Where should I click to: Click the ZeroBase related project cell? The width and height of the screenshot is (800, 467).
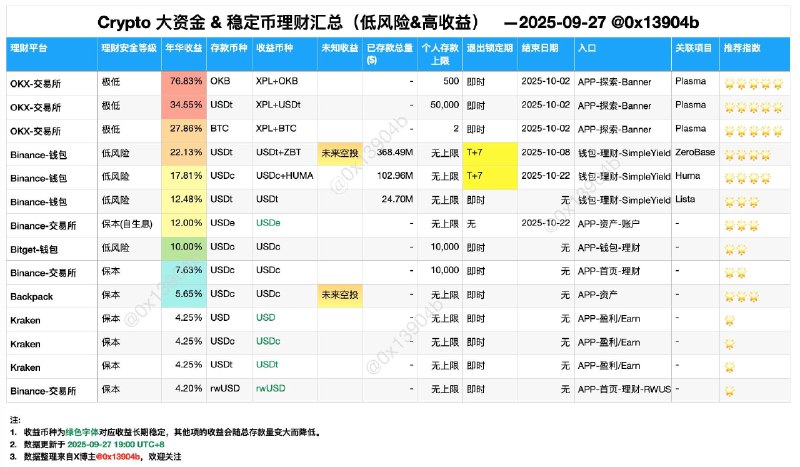click(695, 152)
